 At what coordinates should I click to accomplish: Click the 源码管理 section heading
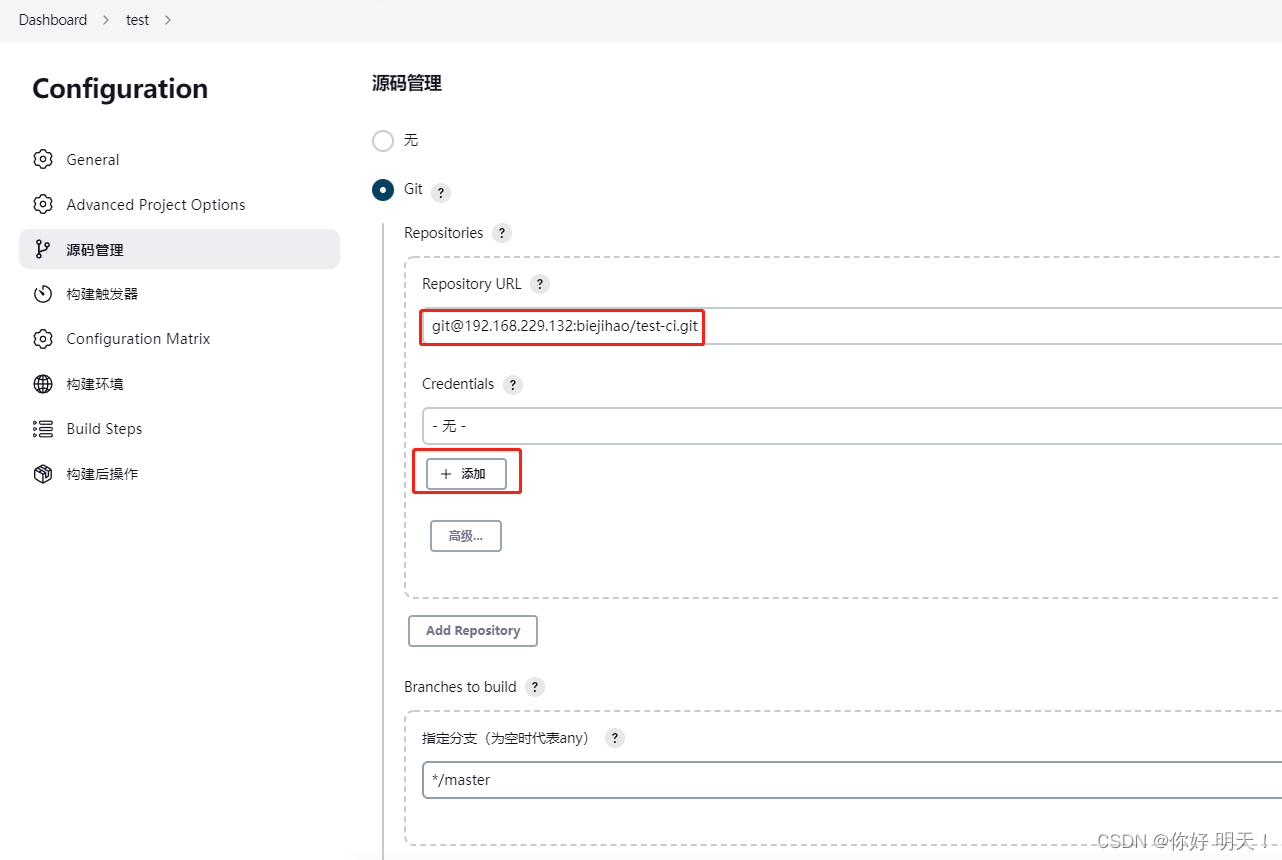(x=407, y=84)
